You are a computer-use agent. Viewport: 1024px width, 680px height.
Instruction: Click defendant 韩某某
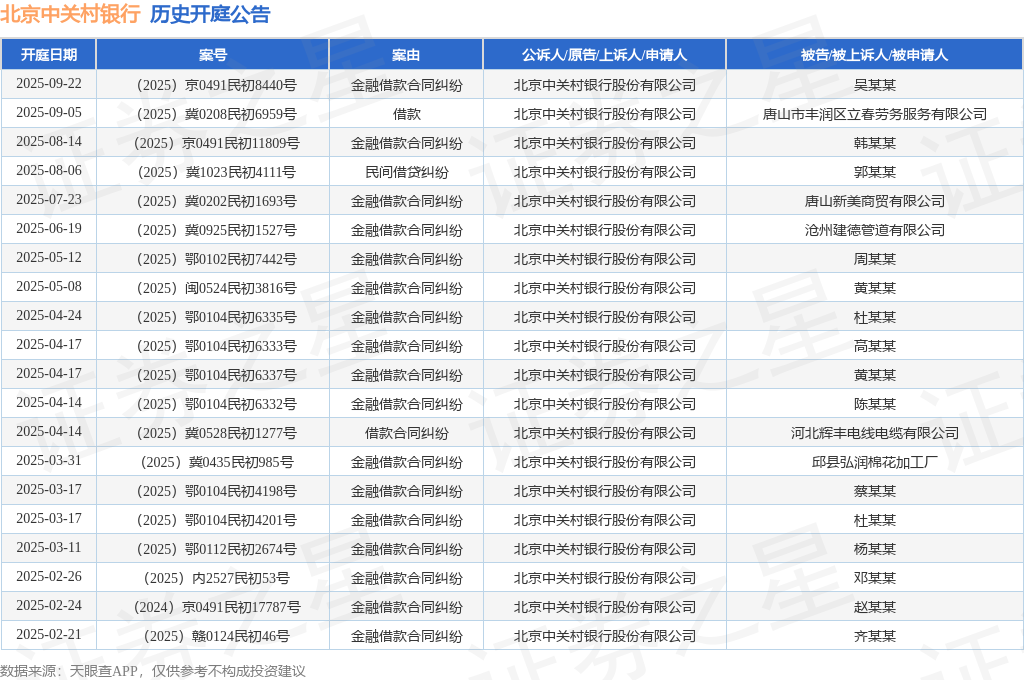click(874, 143)
